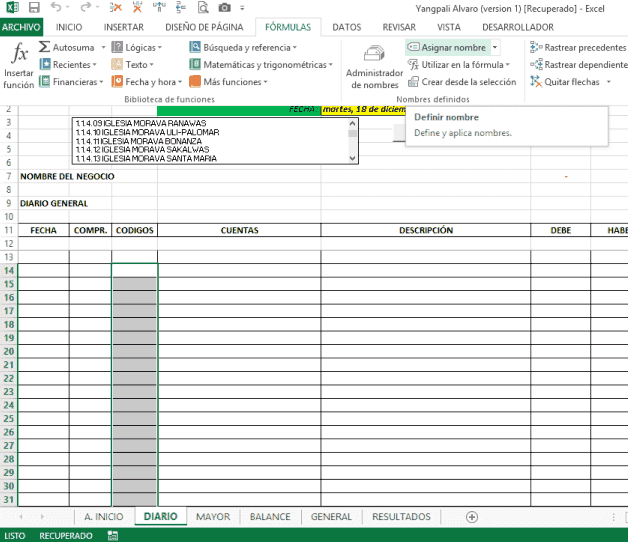Switch to the VISTA ribbon tab

[x=449, y=27]
